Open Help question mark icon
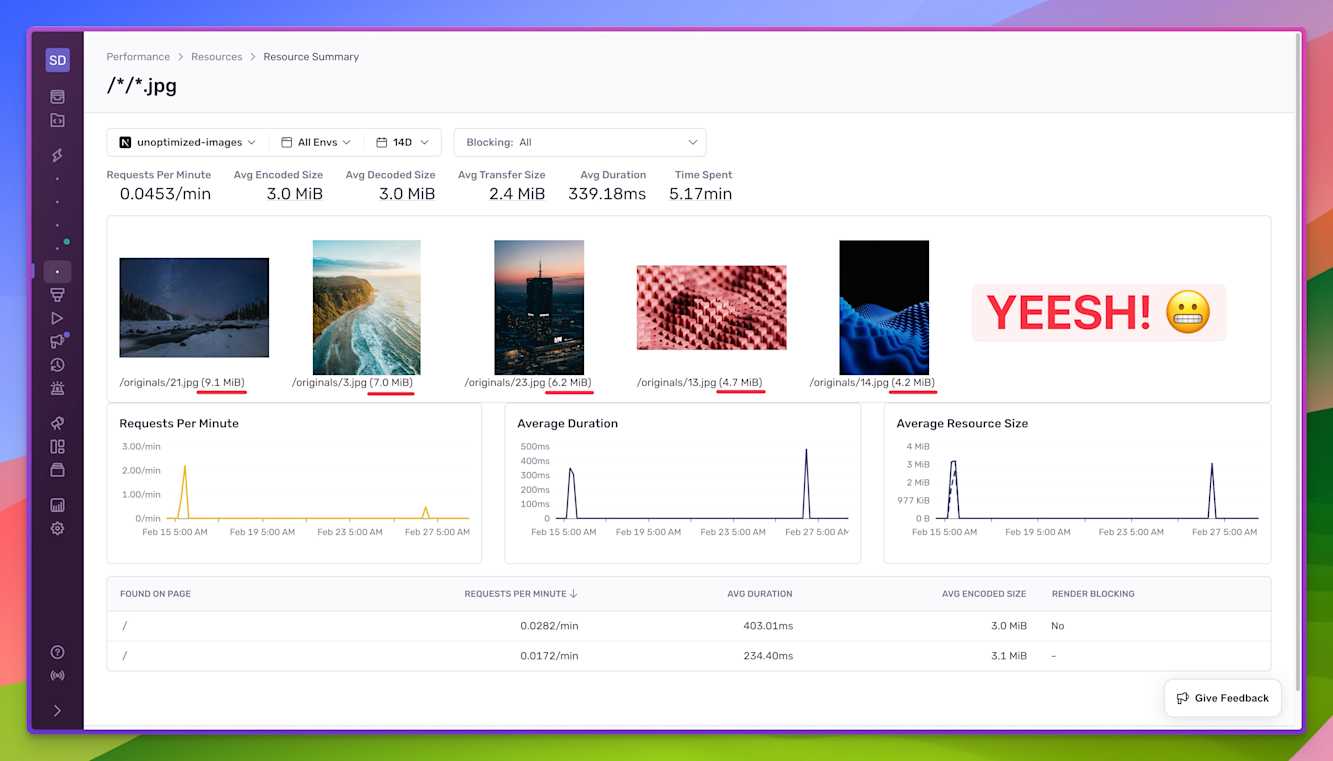 tap(57, 652)
